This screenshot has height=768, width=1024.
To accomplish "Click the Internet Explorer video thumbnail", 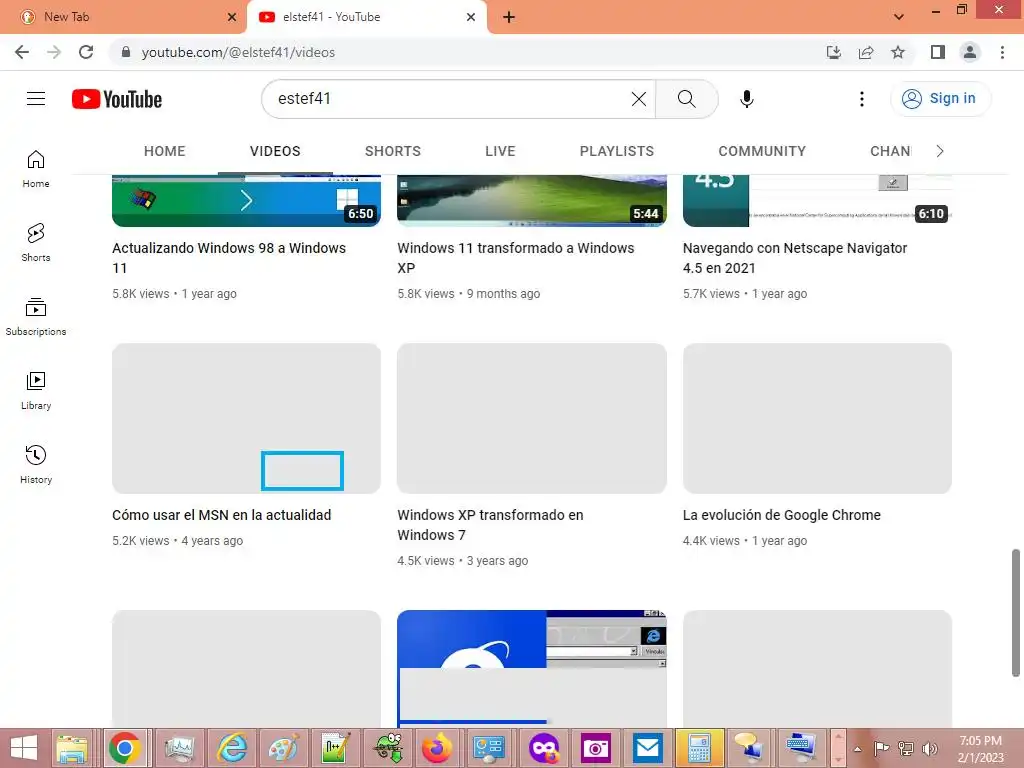I will [532, 668].
